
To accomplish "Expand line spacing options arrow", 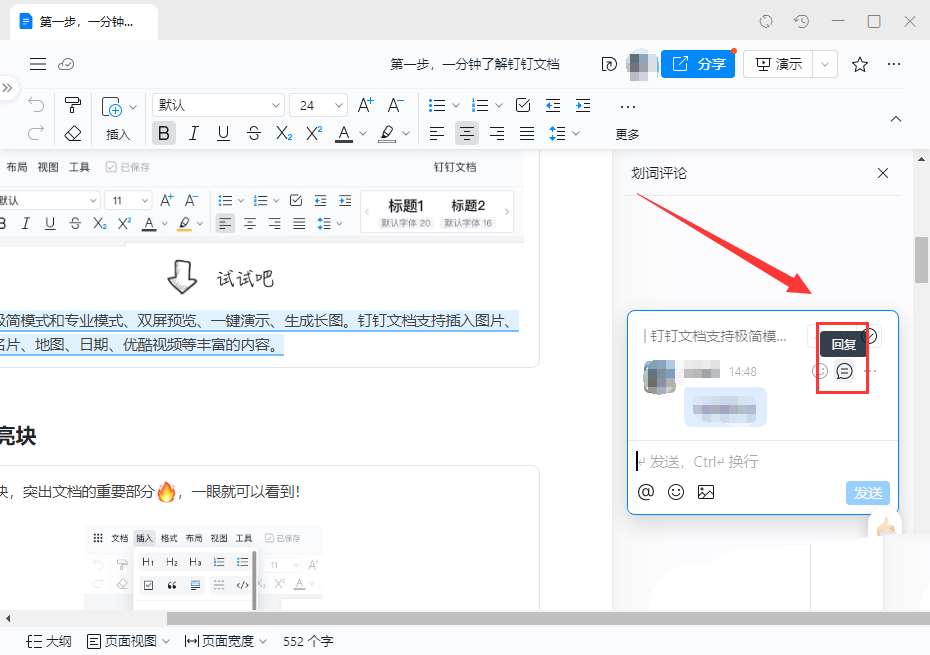I will coord(575,133).
